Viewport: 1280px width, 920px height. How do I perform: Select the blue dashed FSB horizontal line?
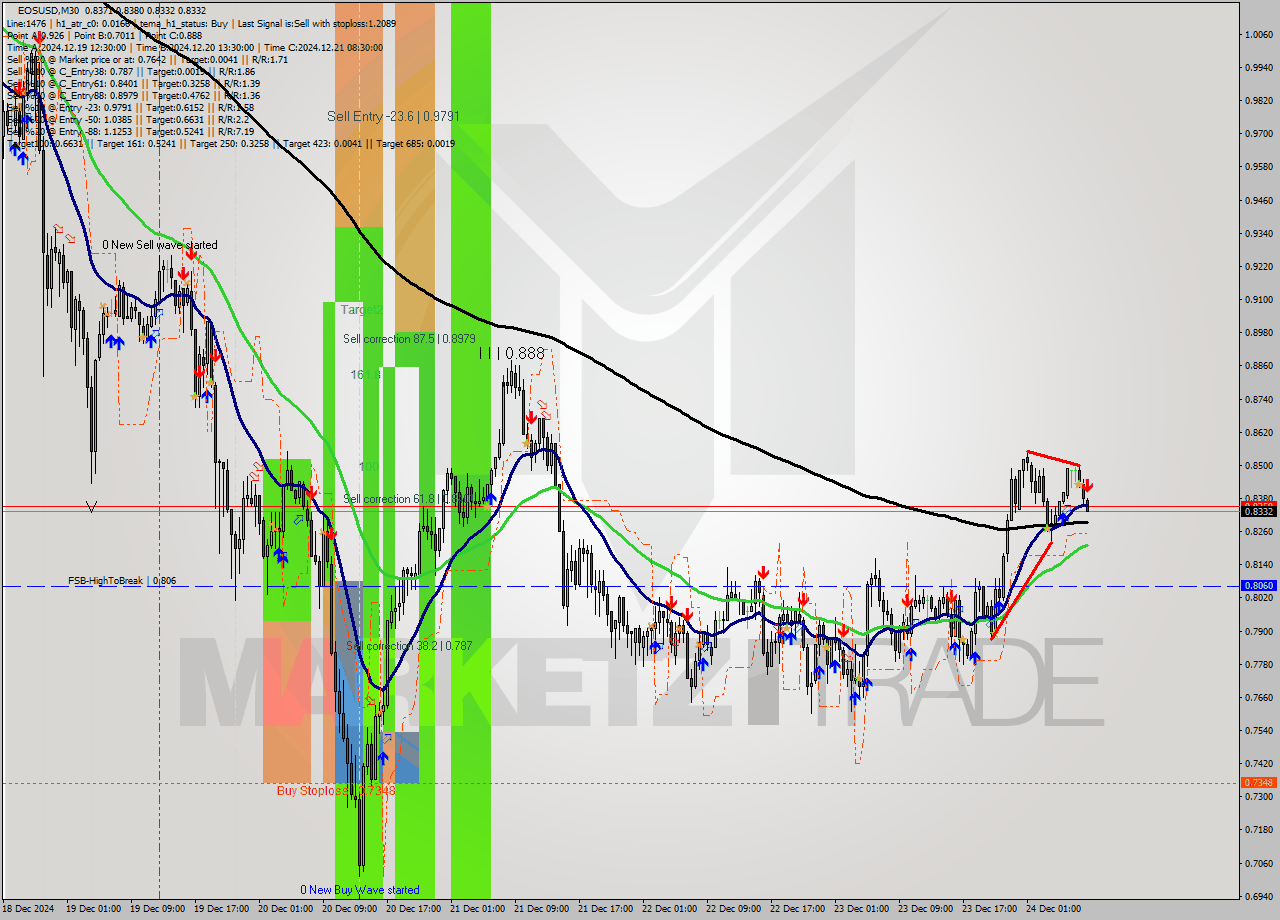[x=620, y=586]
